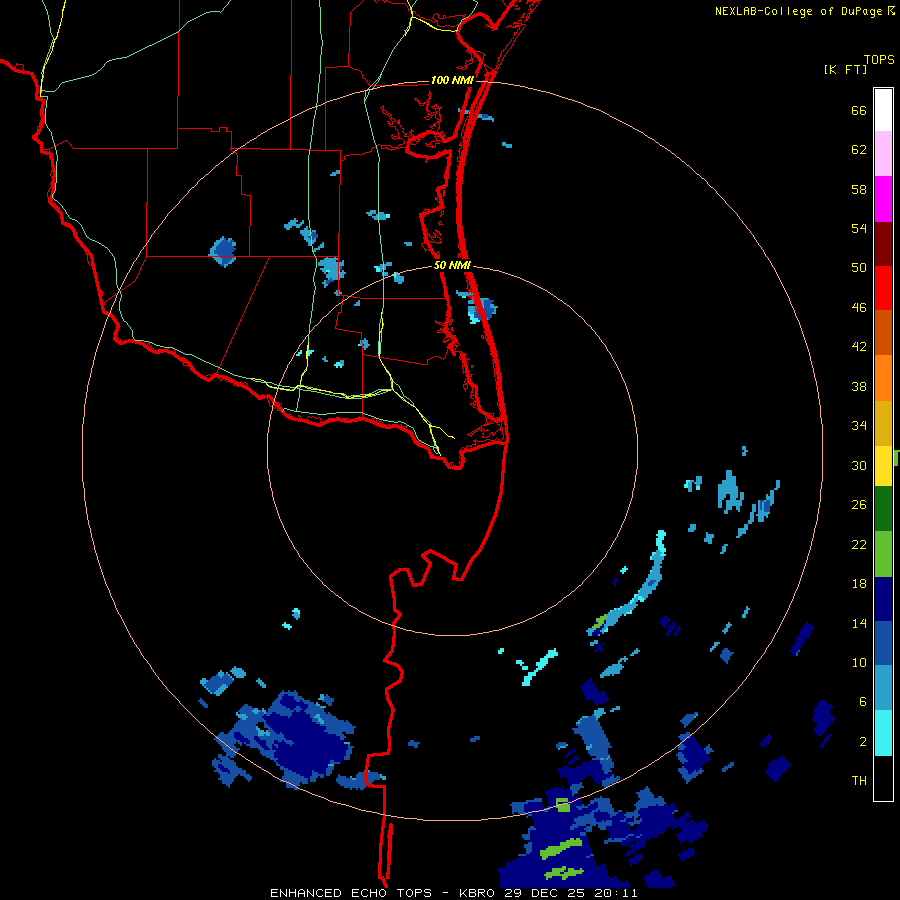Click the scale value "10" in legend

(859, 662)
